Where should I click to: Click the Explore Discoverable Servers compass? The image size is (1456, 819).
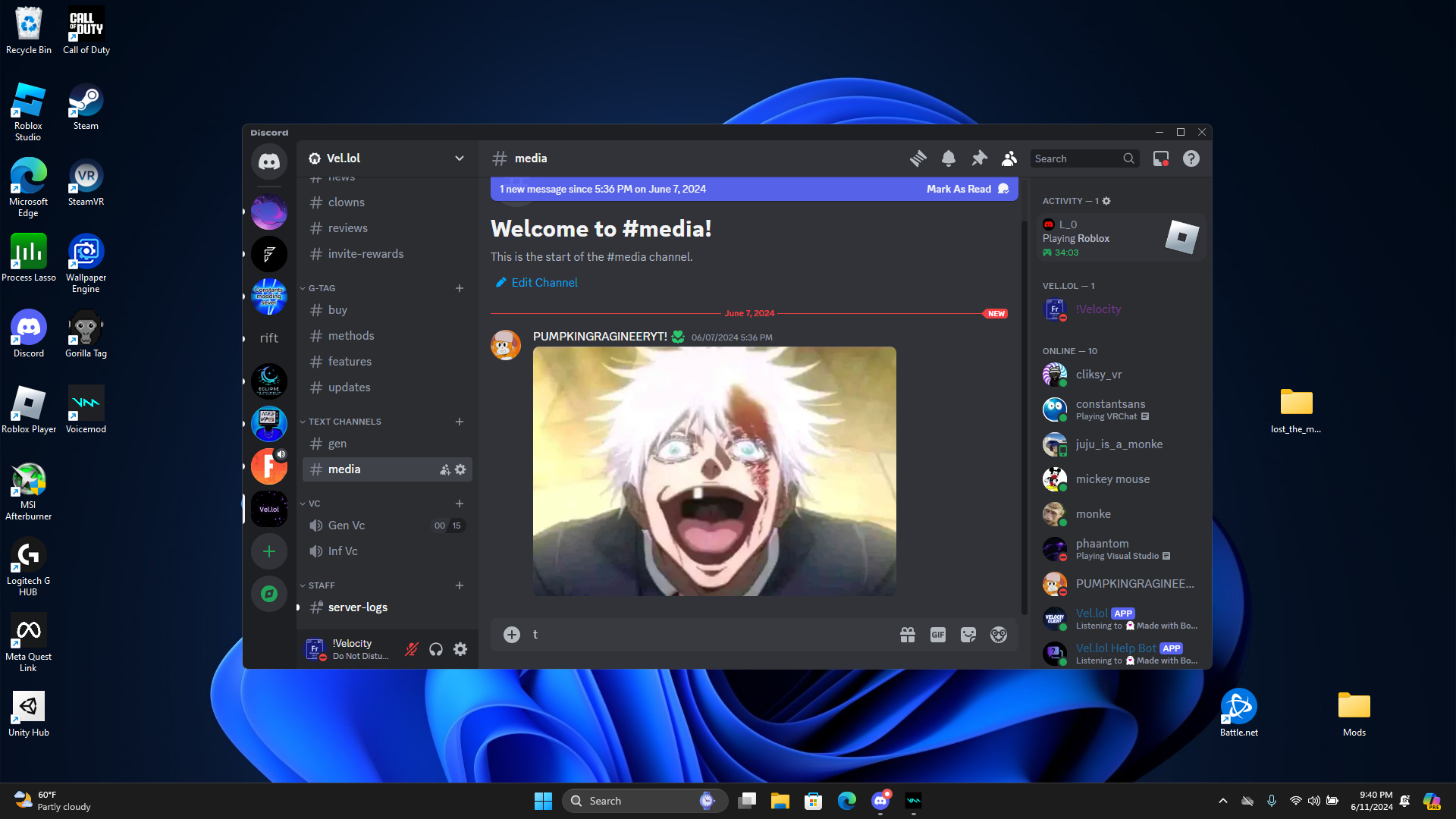[x=268, y=594]
